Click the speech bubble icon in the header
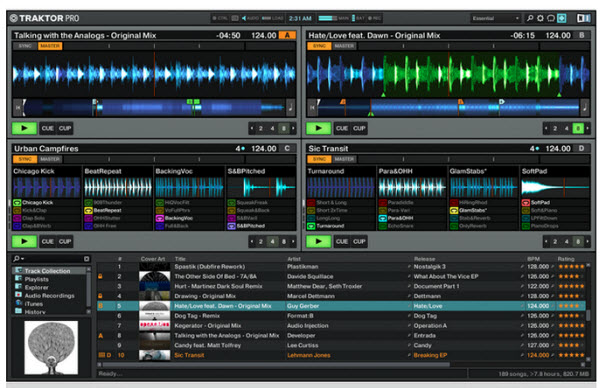The image size is (600, 388). 551,18
